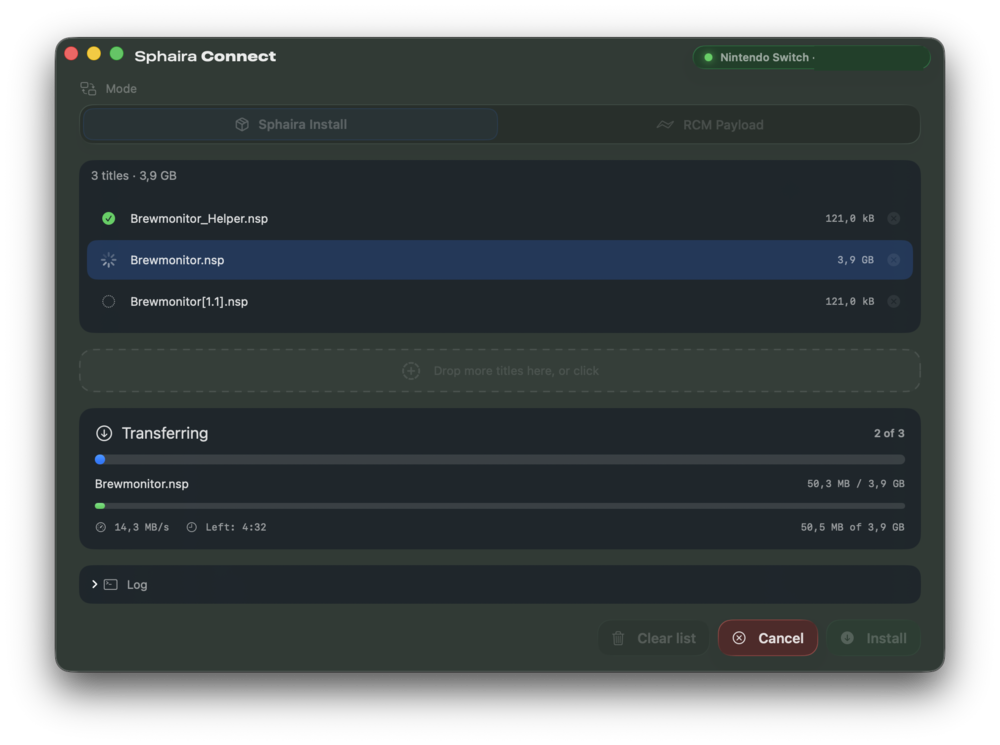The image size is (1000, 745).
Task: Click the package icon in Sphaira Install tab
Action: [x=242, y=124]
